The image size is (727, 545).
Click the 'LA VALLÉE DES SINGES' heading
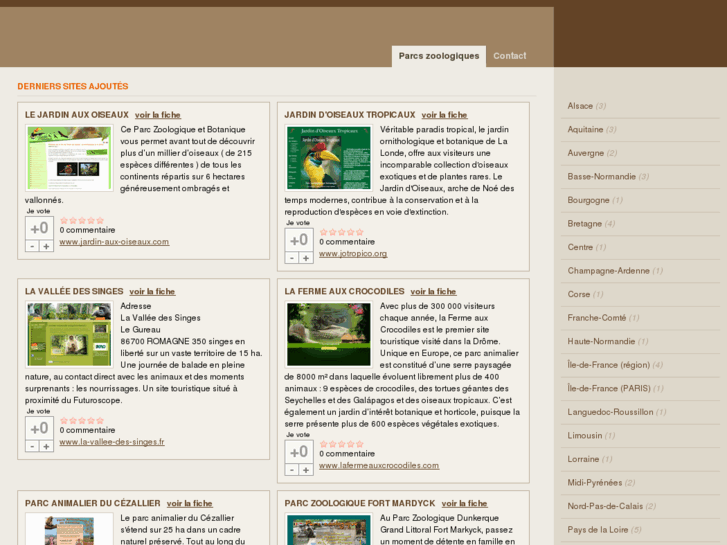(x=74, y=292)
